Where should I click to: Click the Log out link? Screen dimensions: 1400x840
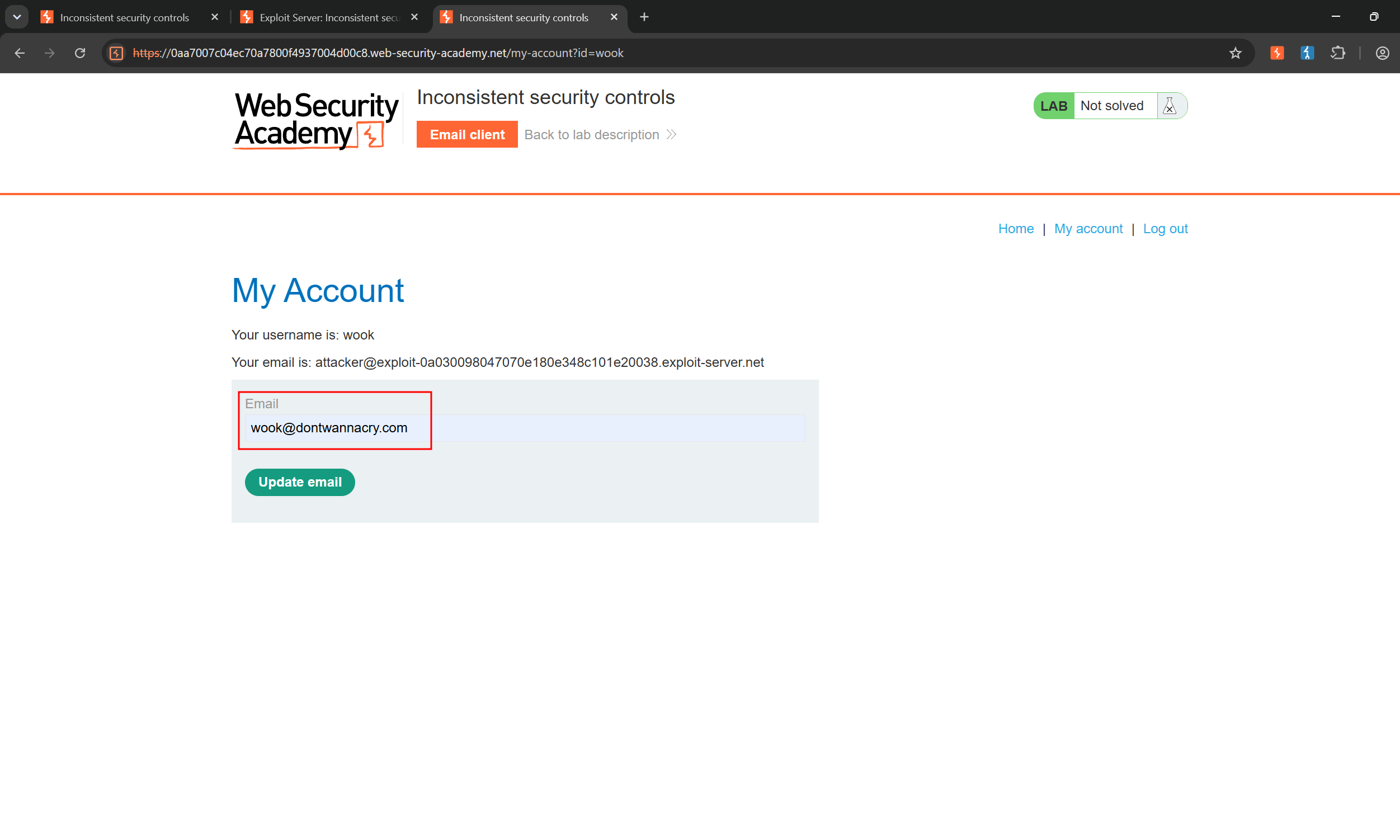coord(1165,229)
